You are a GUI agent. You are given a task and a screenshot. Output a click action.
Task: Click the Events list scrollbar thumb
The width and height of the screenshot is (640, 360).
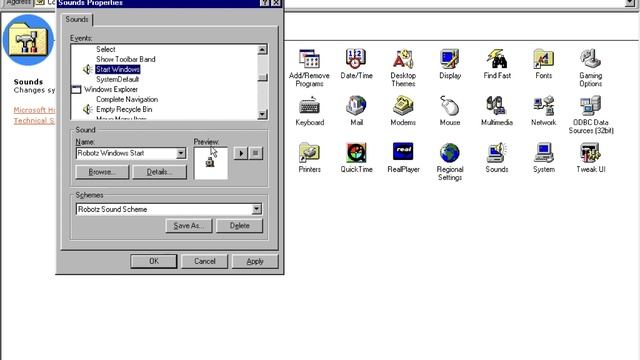[x=262, y=77]
